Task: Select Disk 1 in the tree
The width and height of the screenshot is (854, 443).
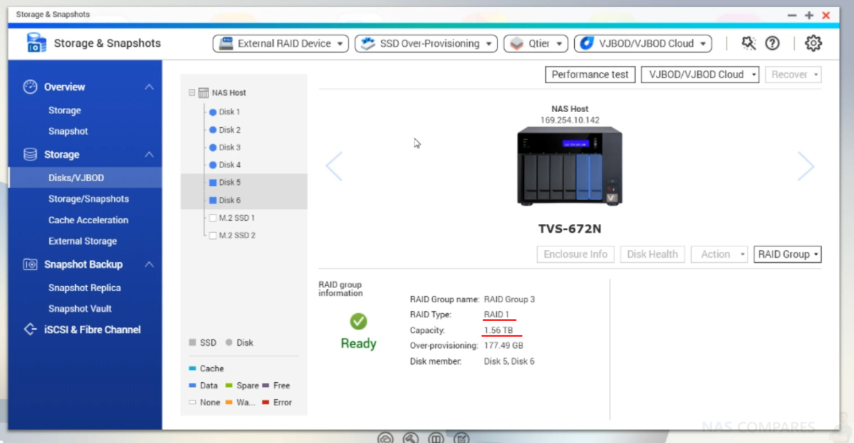Action: coord(229,112)
